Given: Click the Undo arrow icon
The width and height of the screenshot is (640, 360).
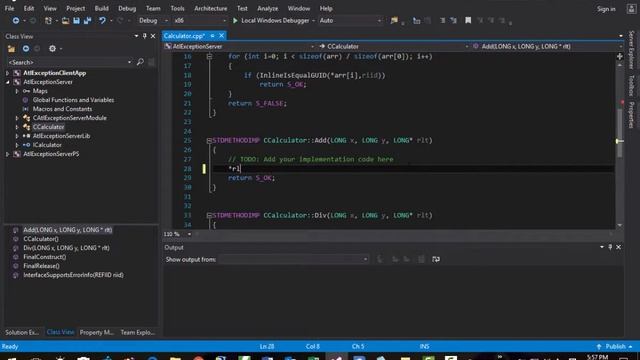Looking at the screenshot, I should click(102, 20).
